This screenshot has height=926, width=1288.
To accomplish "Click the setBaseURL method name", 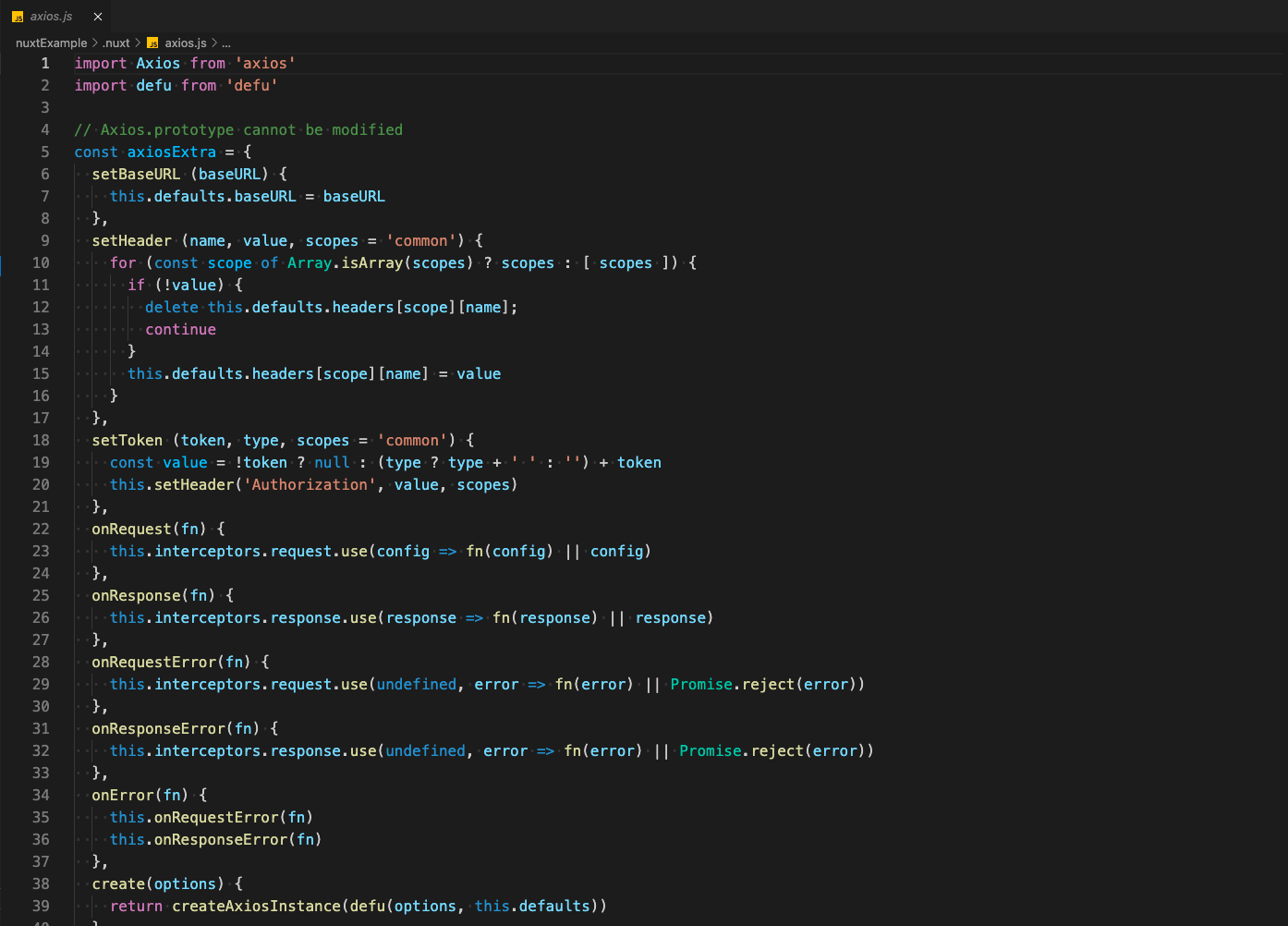I will point(136,175).
